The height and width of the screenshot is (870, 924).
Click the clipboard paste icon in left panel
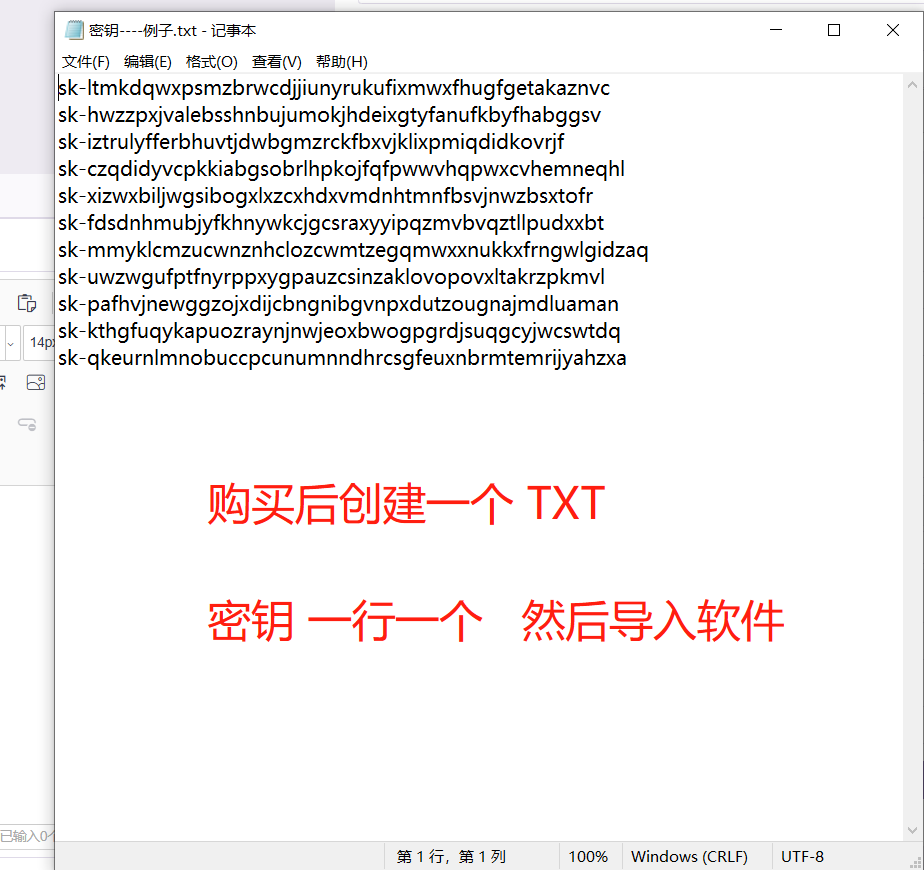tap(27, 302)
